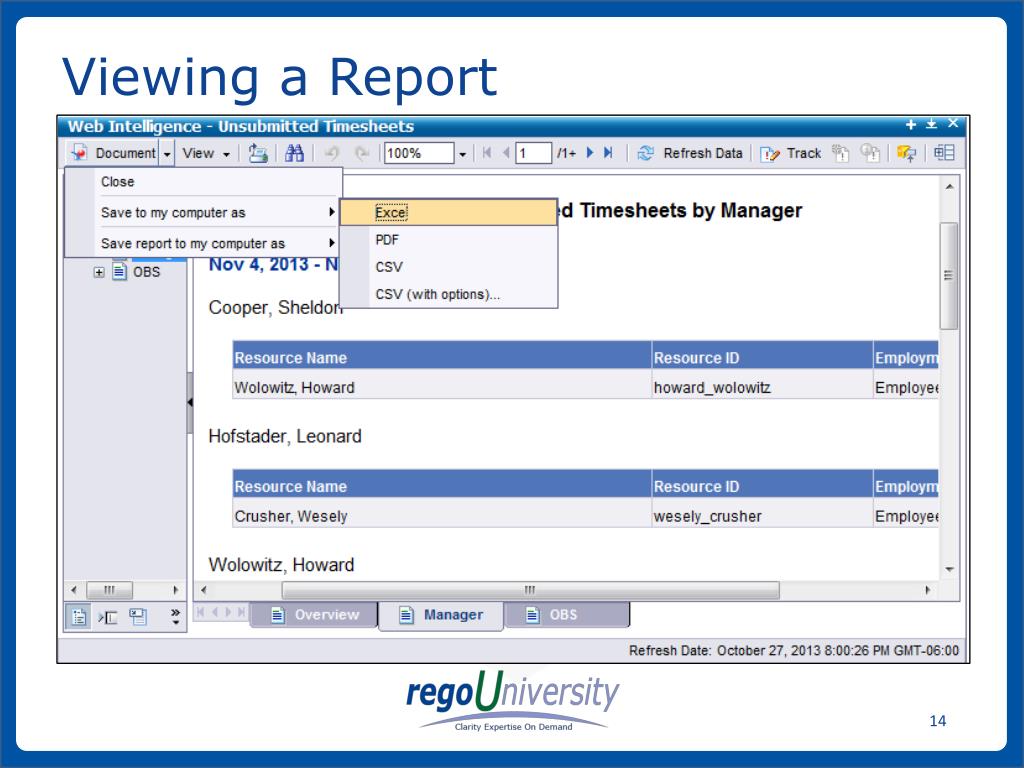The image size is (1024, 768).
Task: Click the plus icon in title bar
Action: click(911, 124)
